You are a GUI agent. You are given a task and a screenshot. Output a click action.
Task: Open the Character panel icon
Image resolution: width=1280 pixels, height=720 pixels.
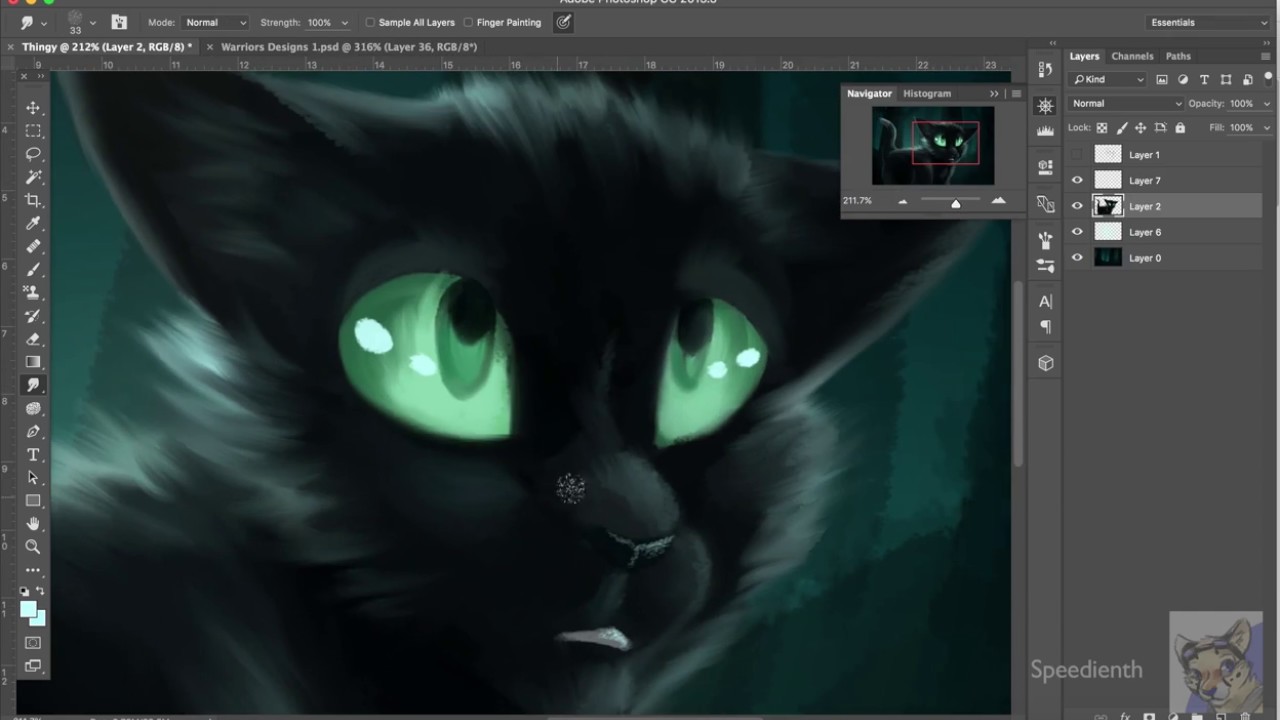(1045, 301)
